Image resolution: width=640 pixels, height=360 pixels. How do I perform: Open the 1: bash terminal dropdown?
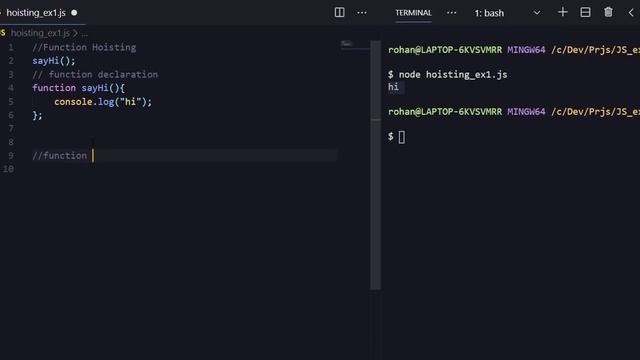coord(507,13)
